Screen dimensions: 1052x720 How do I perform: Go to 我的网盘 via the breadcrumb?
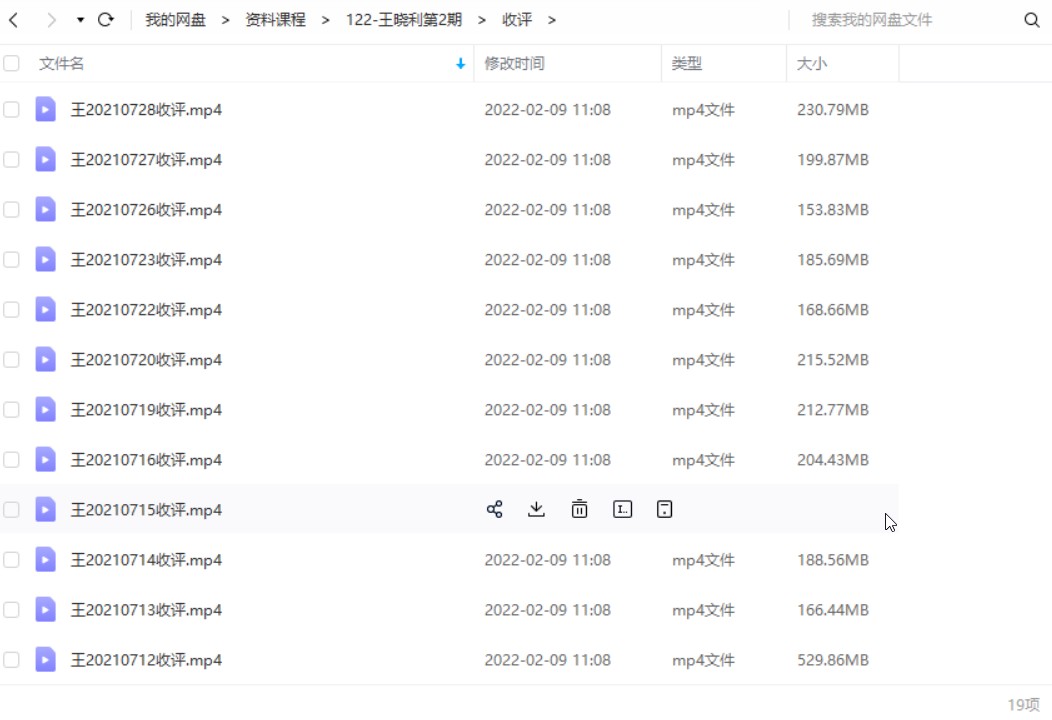(176, 19)
